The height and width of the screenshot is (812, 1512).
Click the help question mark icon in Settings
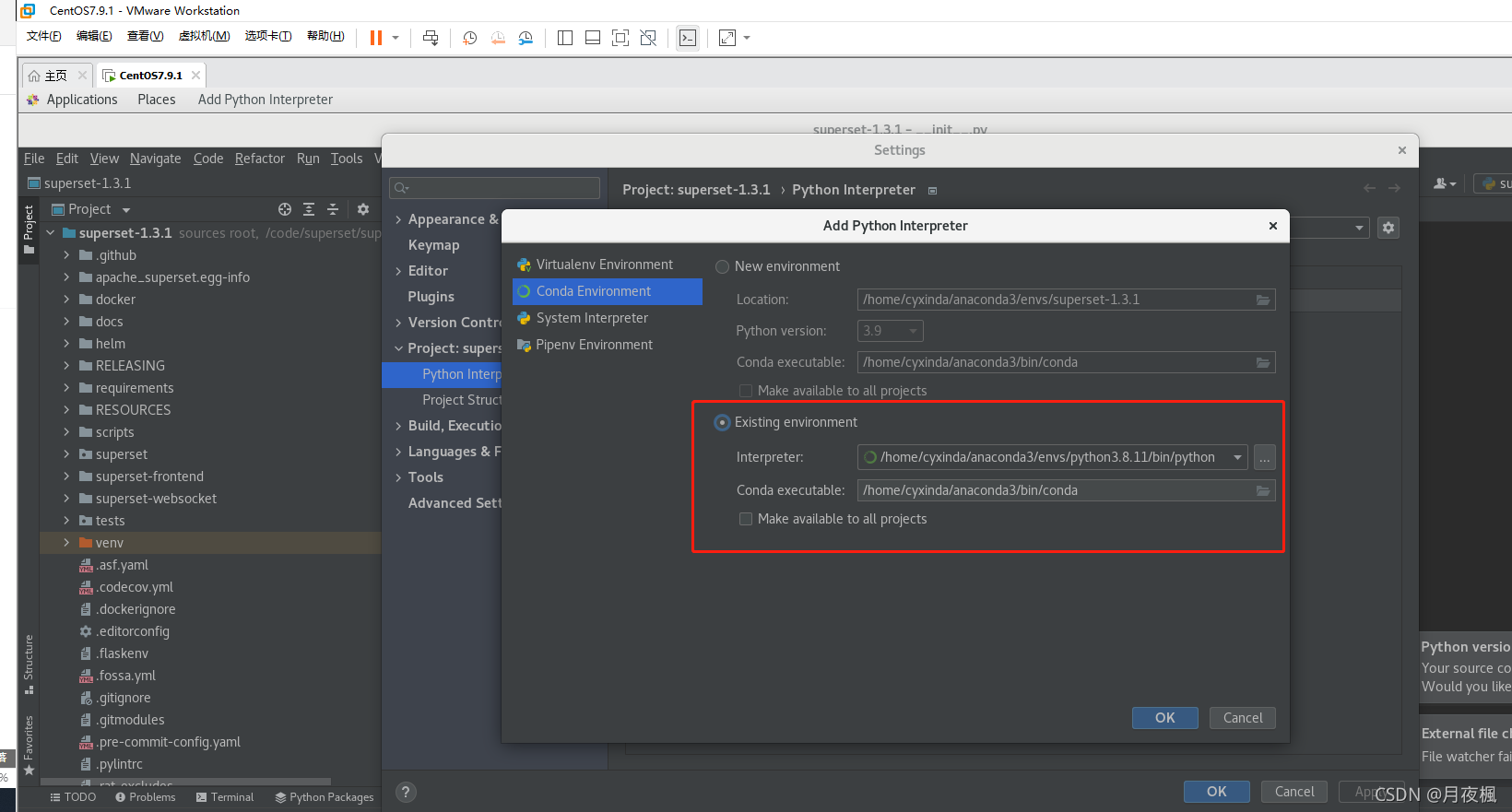point(406,792)
